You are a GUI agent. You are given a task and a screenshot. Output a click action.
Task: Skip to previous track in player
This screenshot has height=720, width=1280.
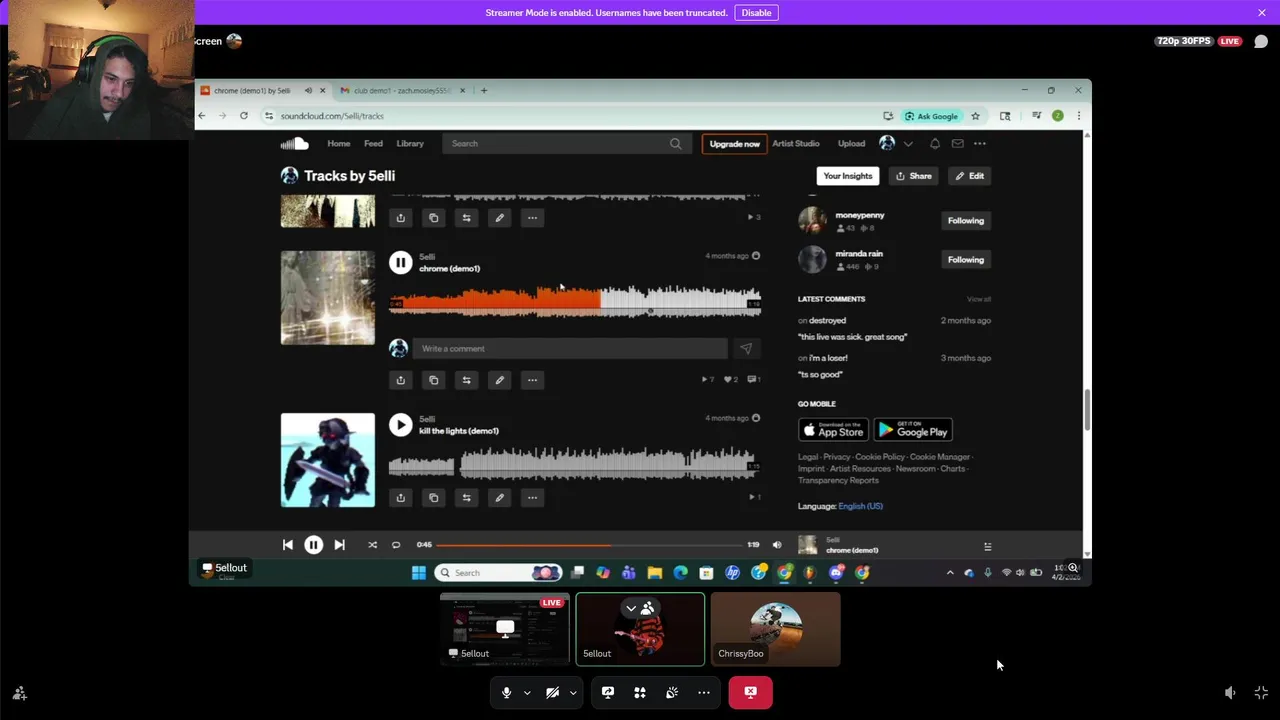point(288,545)
